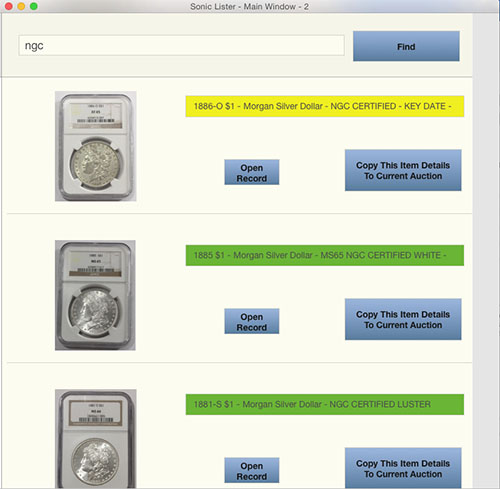Click the search field containing "ngc"

(181, 45)
